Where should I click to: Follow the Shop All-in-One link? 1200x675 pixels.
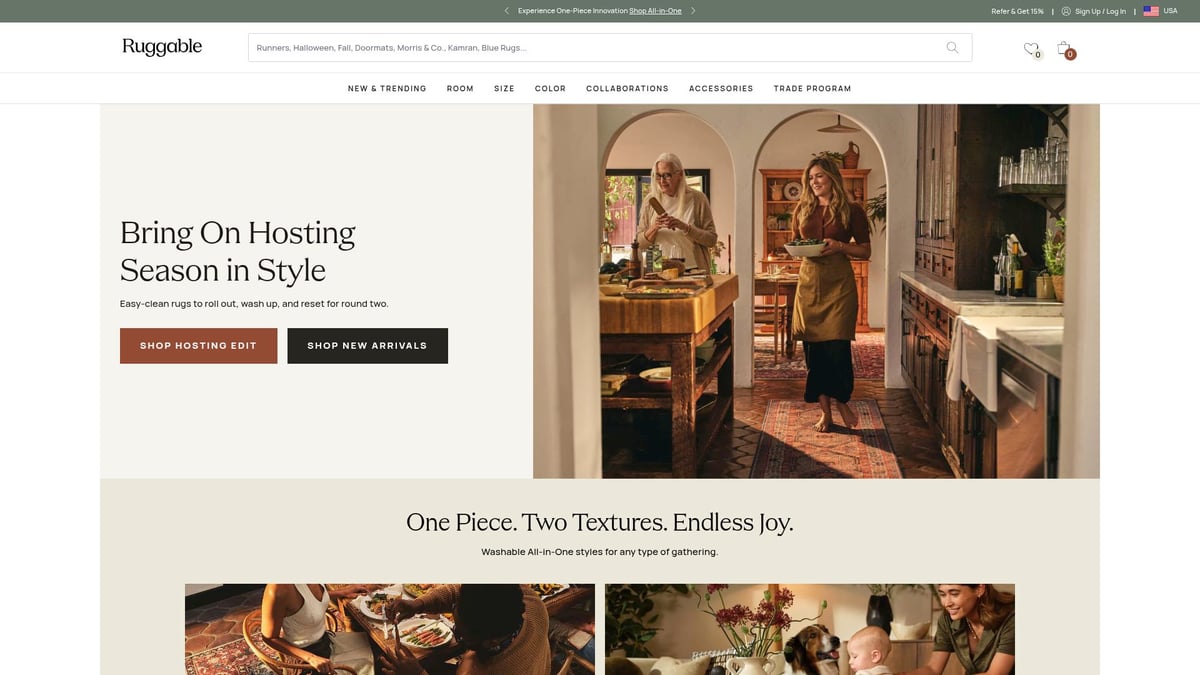[655, 11]
